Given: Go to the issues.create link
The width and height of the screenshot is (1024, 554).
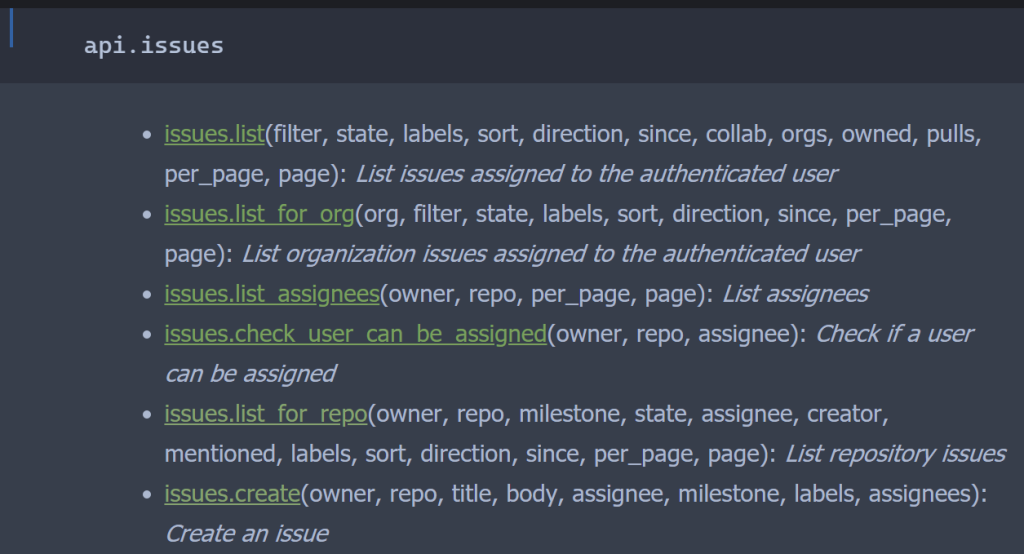Looking at the screenshot, I should coord(232,494).
